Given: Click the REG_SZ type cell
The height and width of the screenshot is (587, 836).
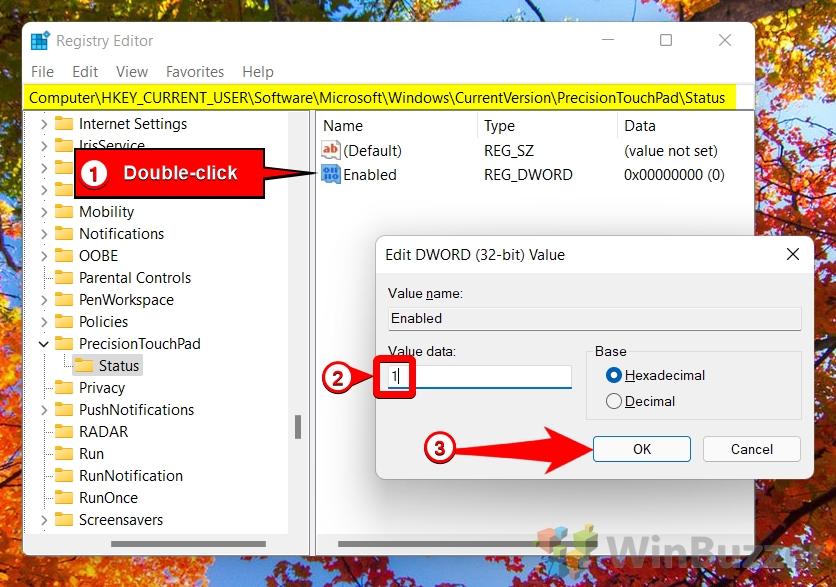Looking at the screenshot, I should click(509, 151).
